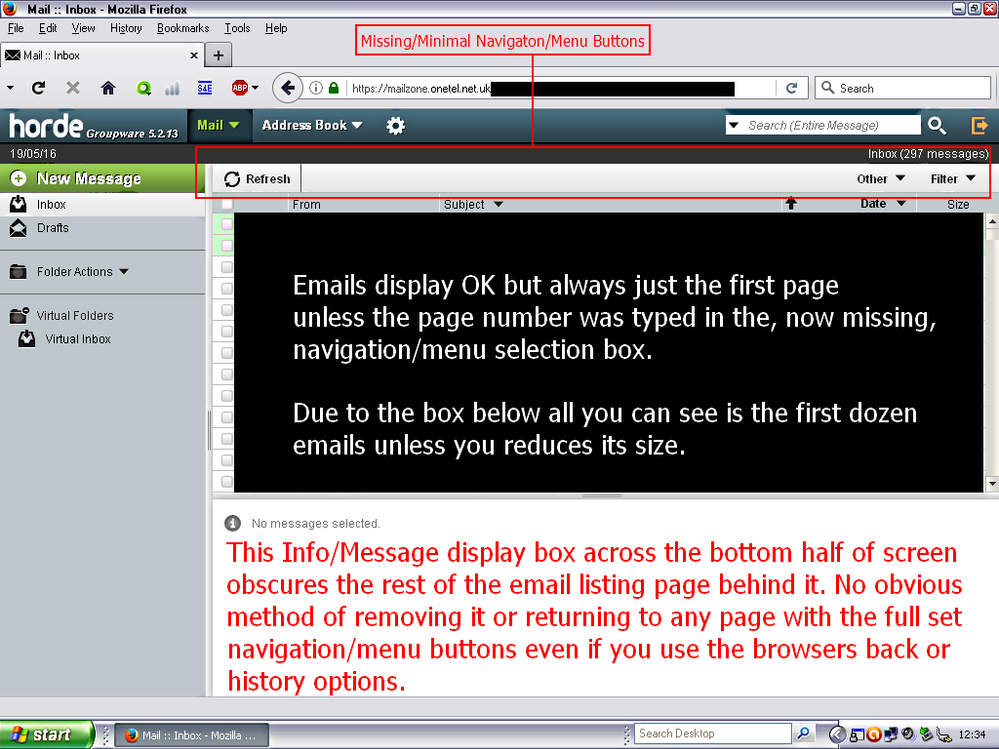999x749 pixels.
Task: Click the Virtual Inbox icon
Action: (x=27, y=339)
